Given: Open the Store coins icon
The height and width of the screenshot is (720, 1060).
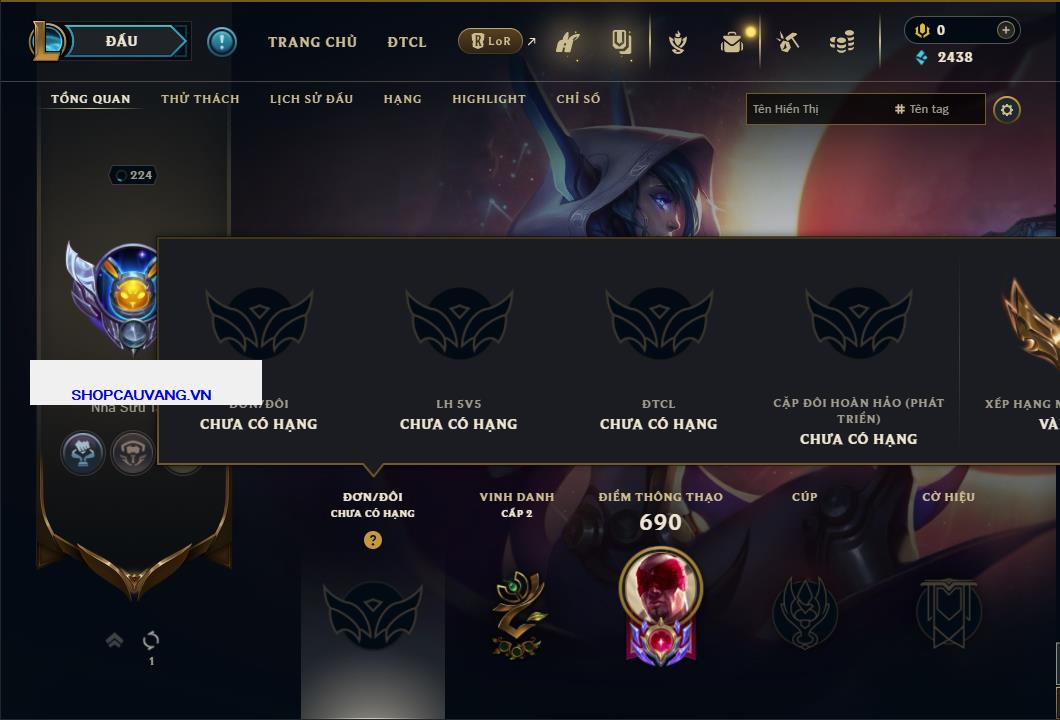Looking at the screenshot, I should pos(842,43).
